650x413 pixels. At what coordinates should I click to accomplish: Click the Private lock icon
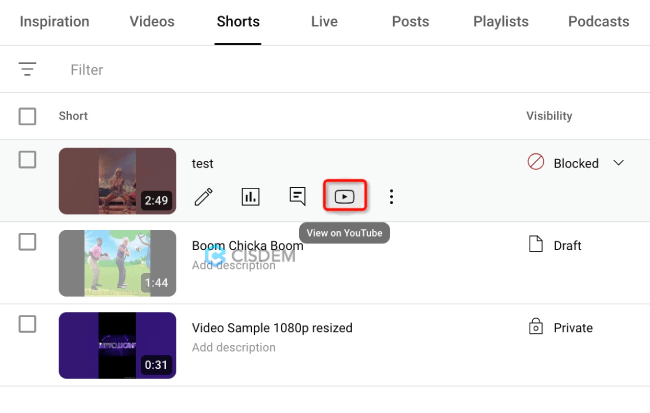click(x=535, y=328)
